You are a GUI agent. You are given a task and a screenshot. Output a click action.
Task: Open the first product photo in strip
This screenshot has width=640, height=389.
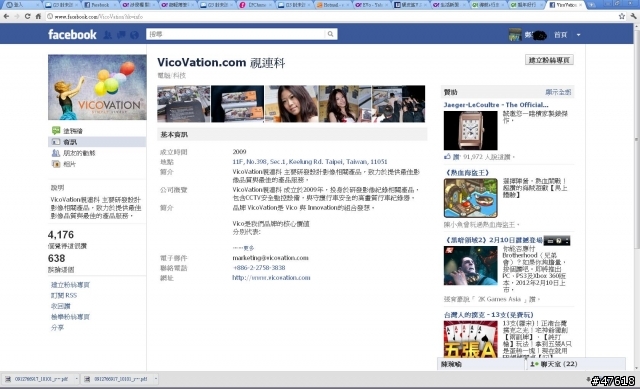point(184,104)
